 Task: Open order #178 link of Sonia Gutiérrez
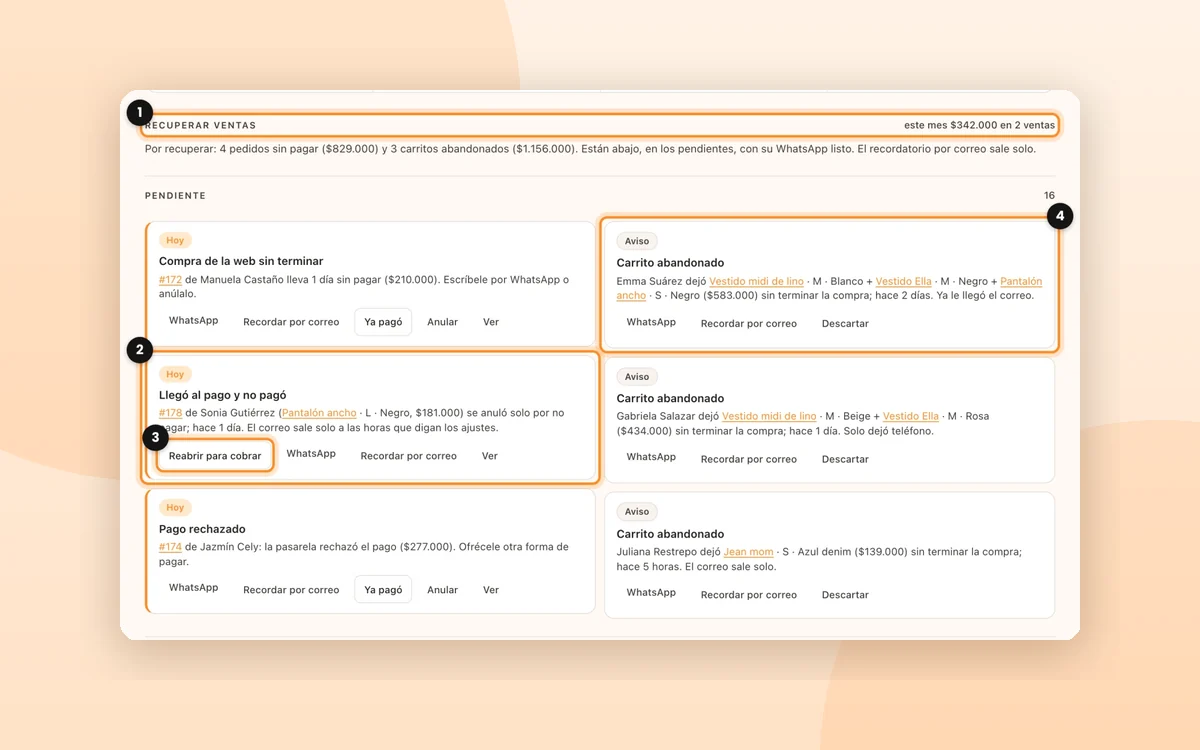[x=170, y=413]
